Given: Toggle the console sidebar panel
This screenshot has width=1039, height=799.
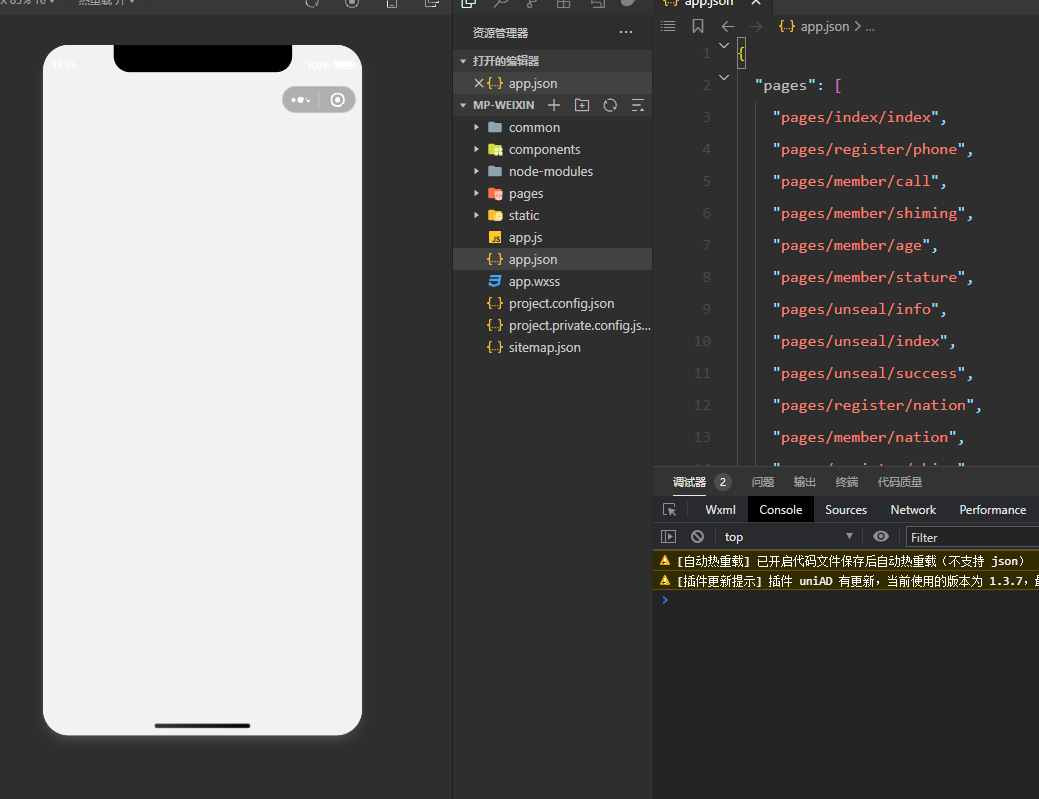Looking at the screenshot, I should tap(669, 537).
